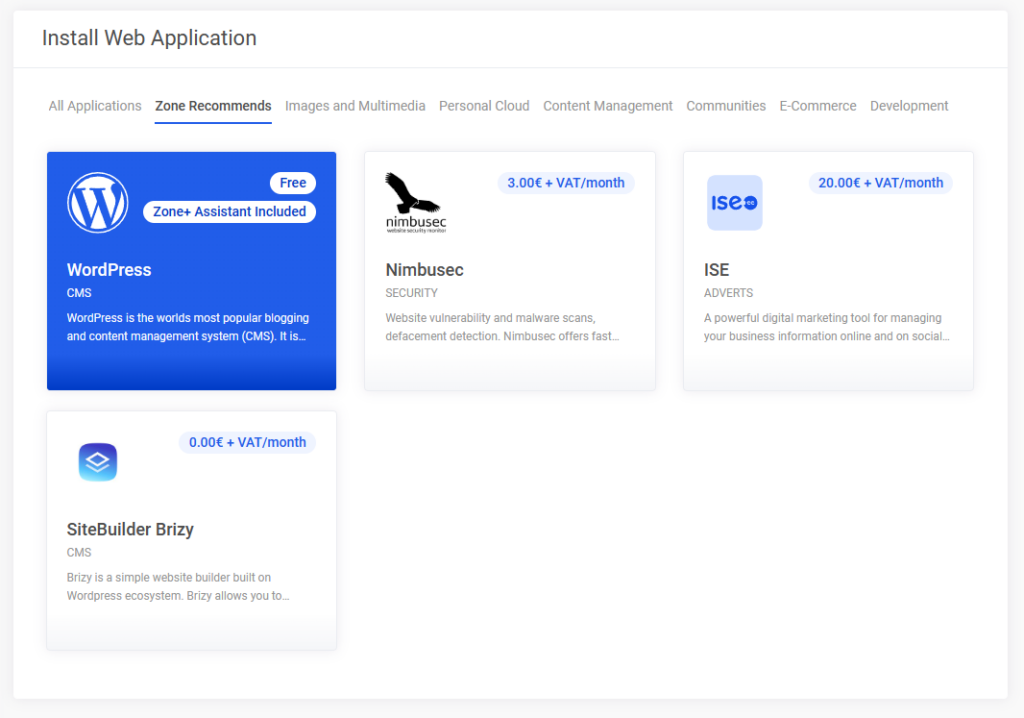Open the SiteBuilder Brizy card

pos(191,560)
